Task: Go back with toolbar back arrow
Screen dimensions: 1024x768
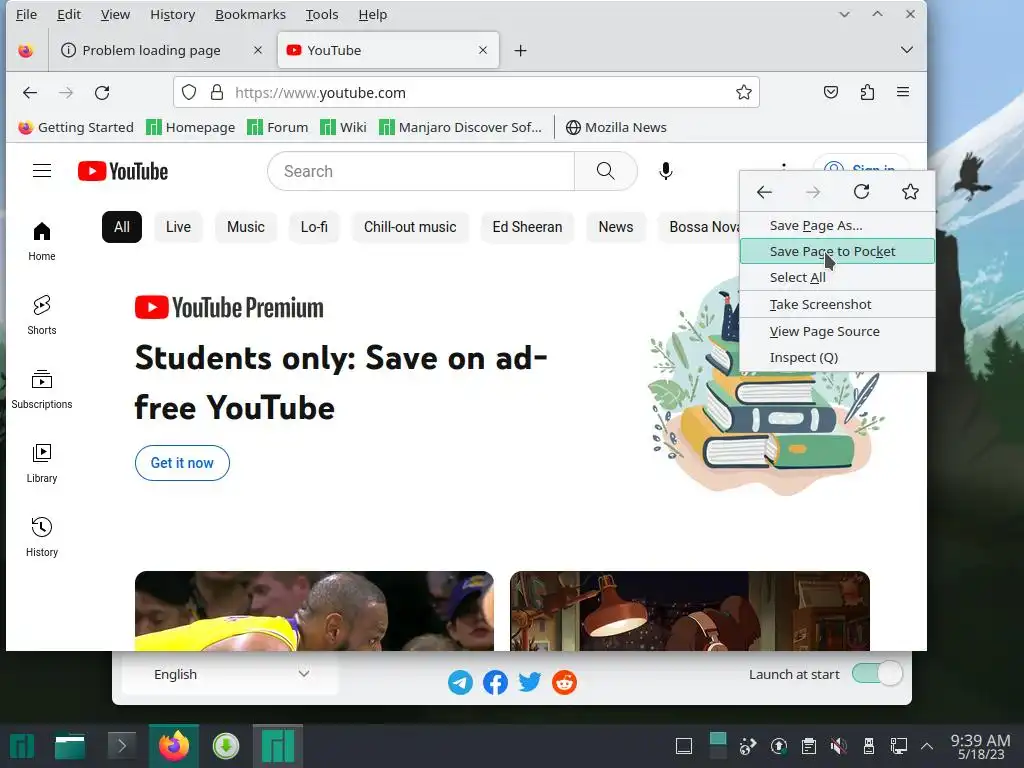Action: [x=29, y=93]
